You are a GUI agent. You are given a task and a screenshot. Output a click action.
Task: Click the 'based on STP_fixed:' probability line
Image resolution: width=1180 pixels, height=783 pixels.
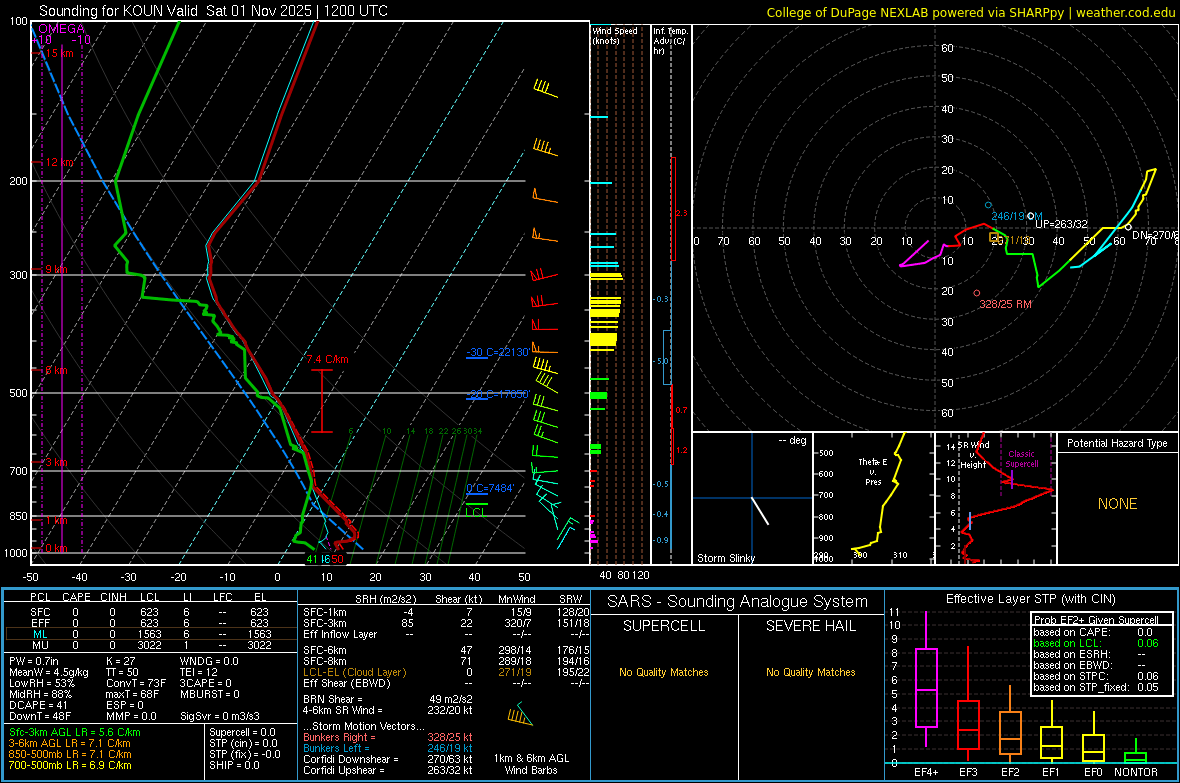[1096, 687]
